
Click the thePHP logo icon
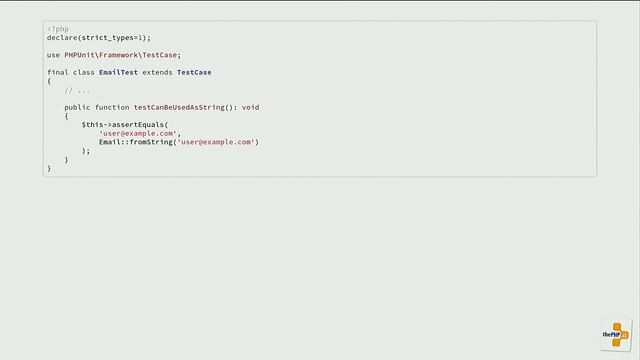(616, 335)
